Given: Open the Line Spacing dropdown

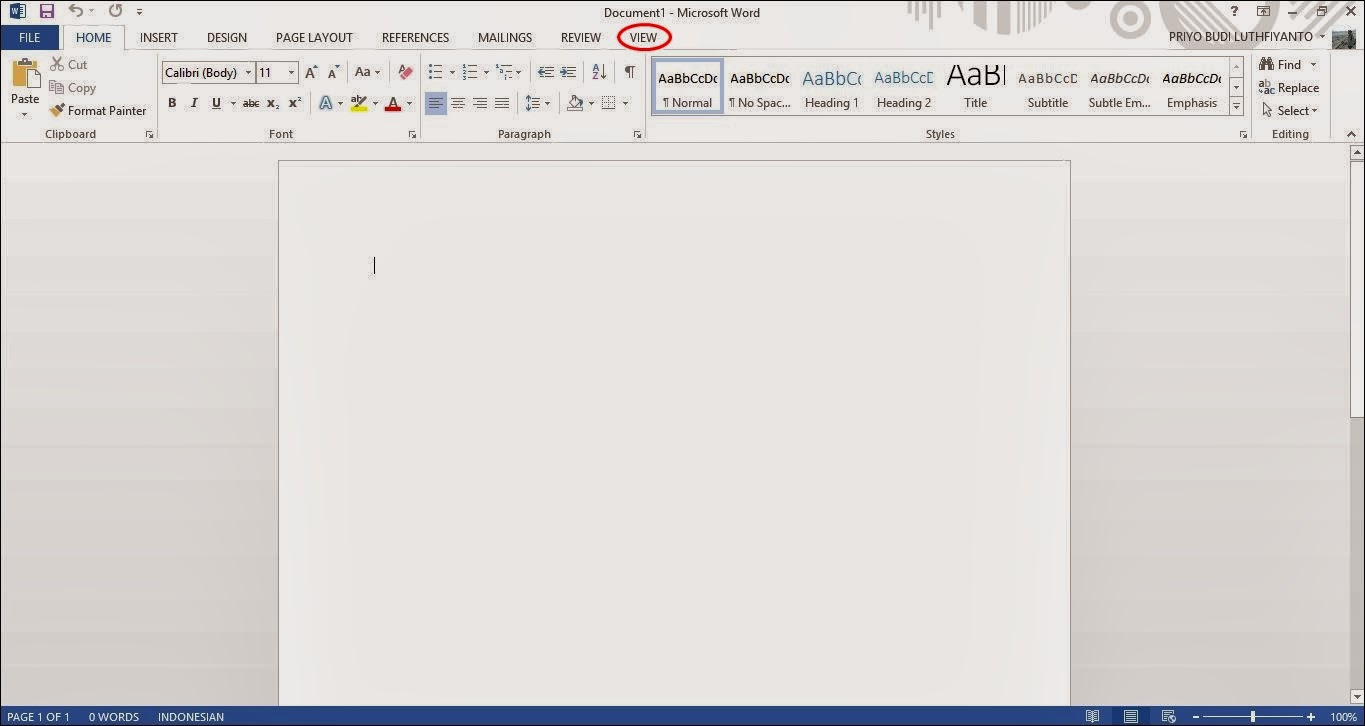Looking at the screenshot, I should pos(536,102).
